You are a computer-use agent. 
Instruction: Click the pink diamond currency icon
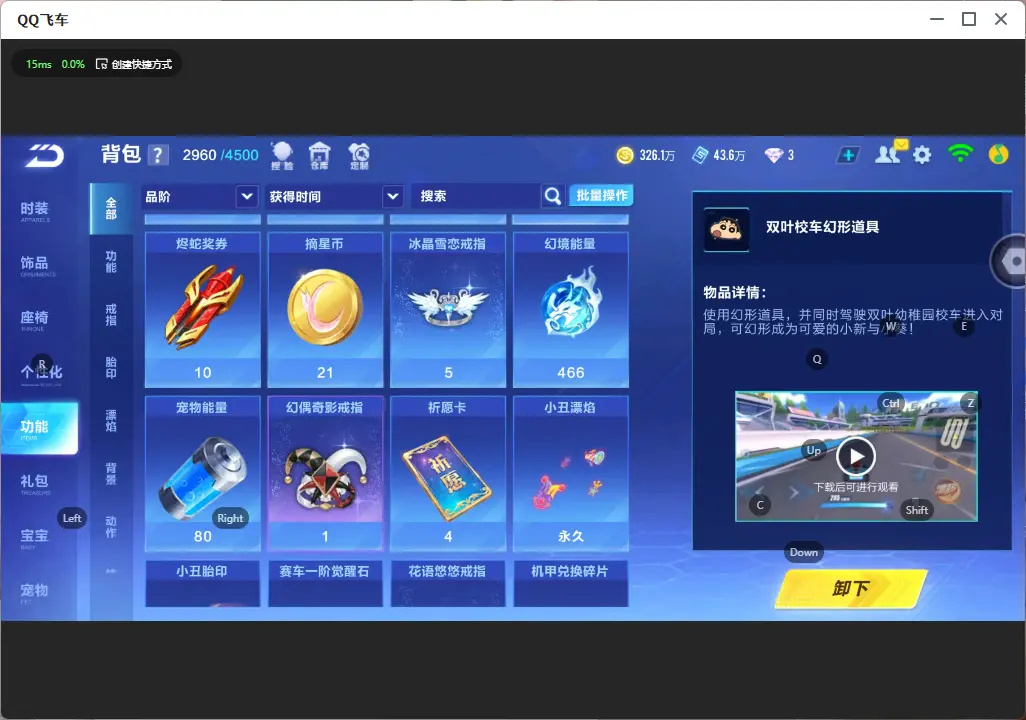pos(774,155)
